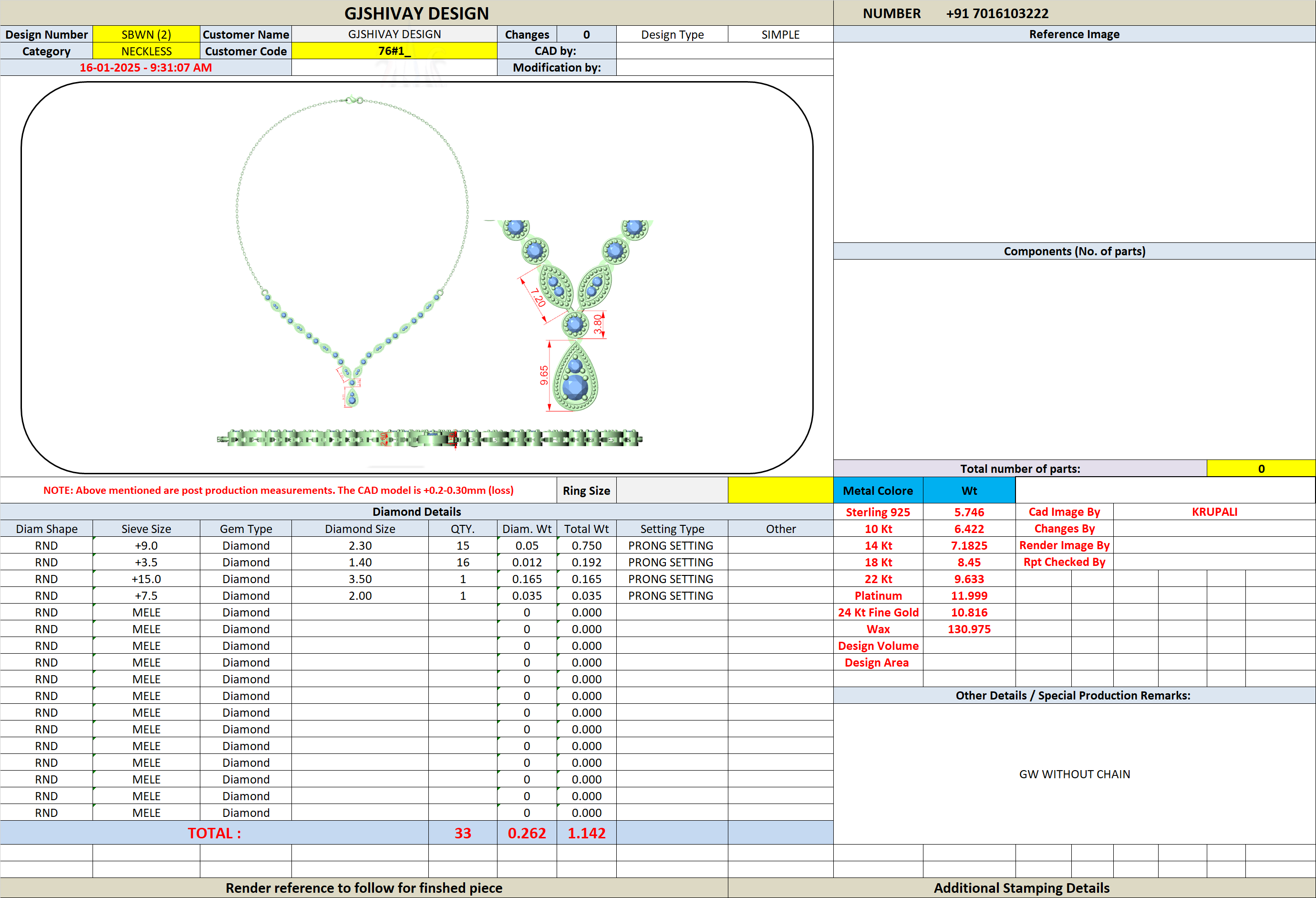Select quantity 15 cell
The width and height of the screenshot is (1316, 898).
463,545
